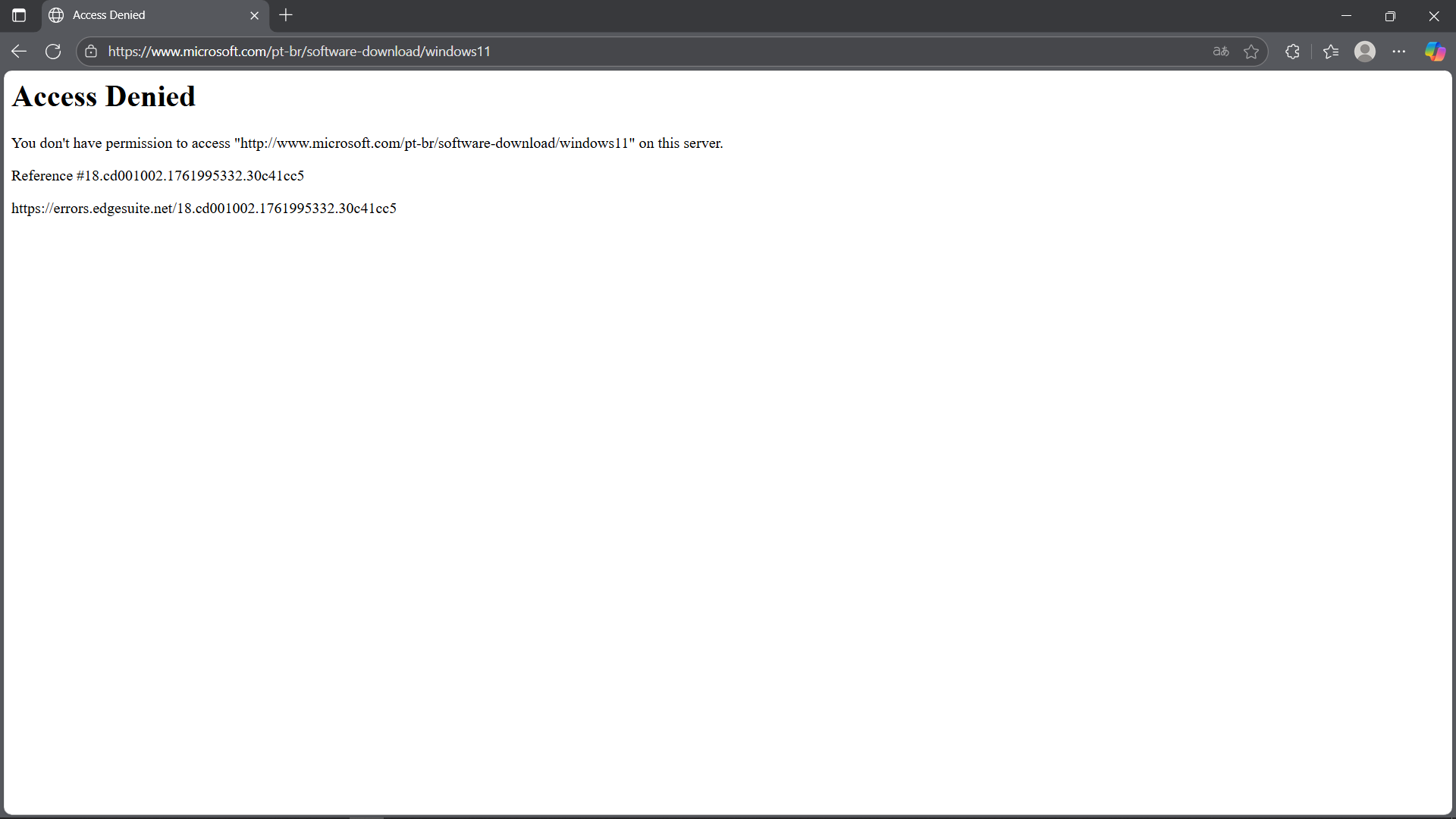Viewport: 1456px width, 819px height.
Task: Open the Extensions puzzle icon
Action: [x=1293, y=52]
